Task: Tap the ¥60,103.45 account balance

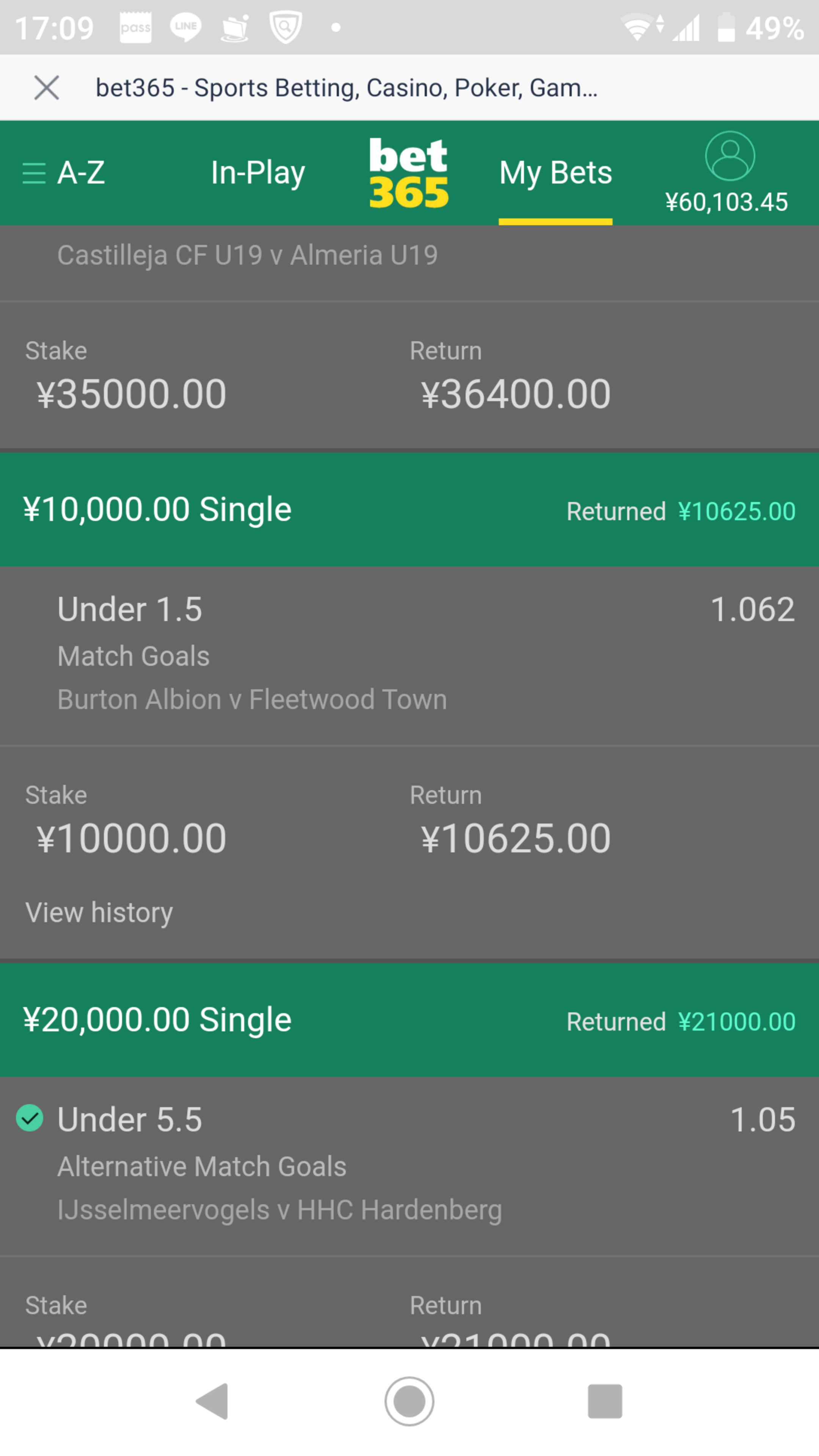Action: coord(726,202)
